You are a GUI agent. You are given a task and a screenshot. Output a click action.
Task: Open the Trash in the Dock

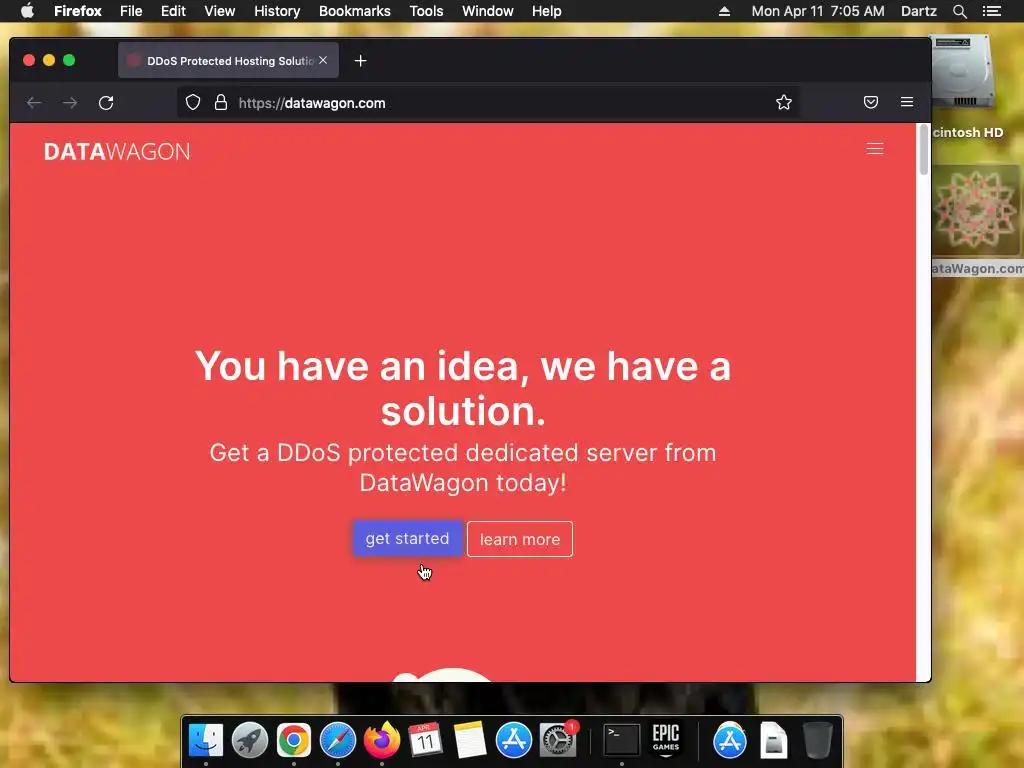[x=818, y=741]
